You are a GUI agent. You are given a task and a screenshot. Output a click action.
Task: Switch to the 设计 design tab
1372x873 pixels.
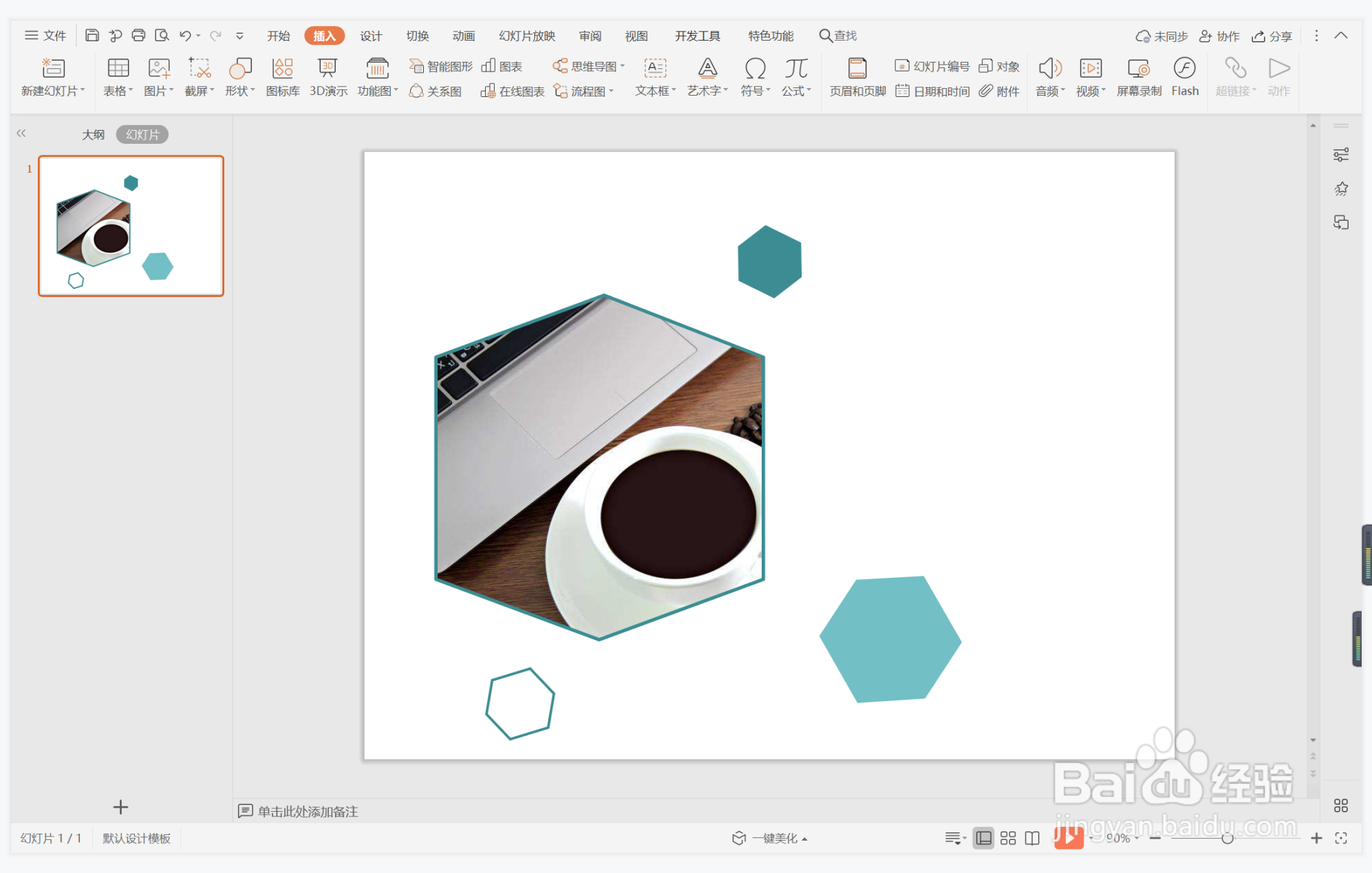[371, 36]
